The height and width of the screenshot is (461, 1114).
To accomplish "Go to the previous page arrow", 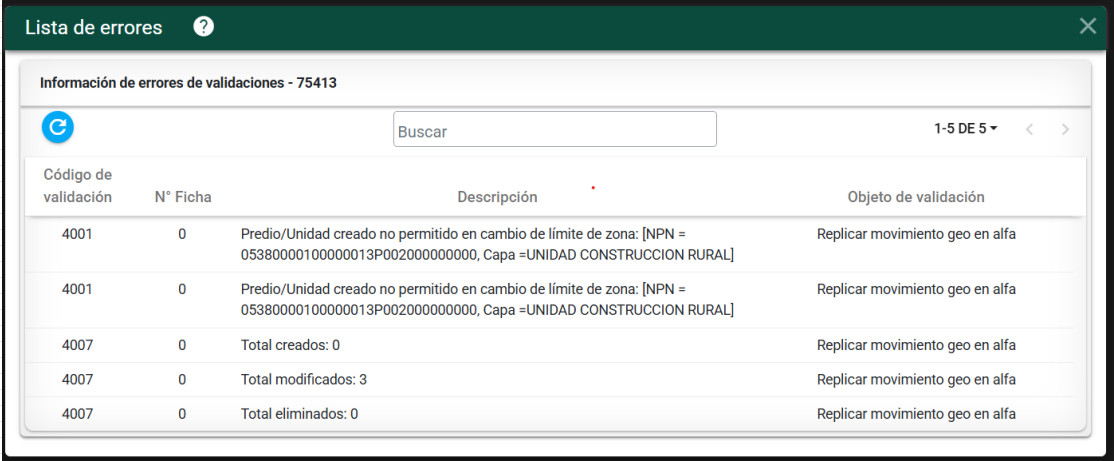I will [x=1029, y=129].
